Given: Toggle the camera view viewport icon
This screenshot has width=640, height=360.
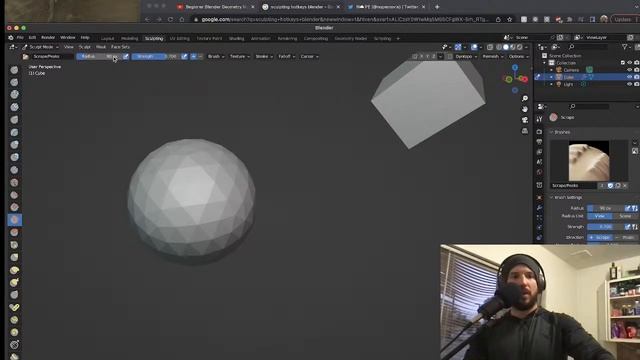Looking at the screenshot, I should tap(525, 120).
